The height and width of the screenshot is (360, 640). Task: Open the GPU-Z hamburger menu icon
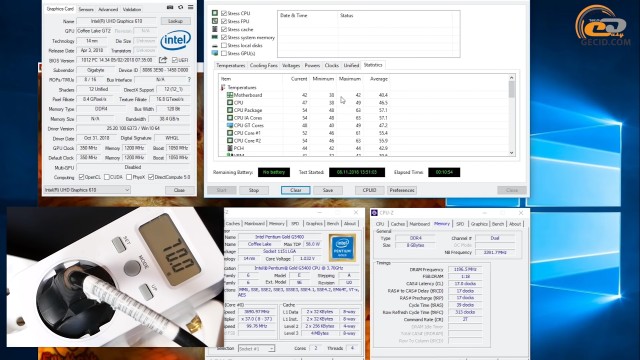[191, 8]
